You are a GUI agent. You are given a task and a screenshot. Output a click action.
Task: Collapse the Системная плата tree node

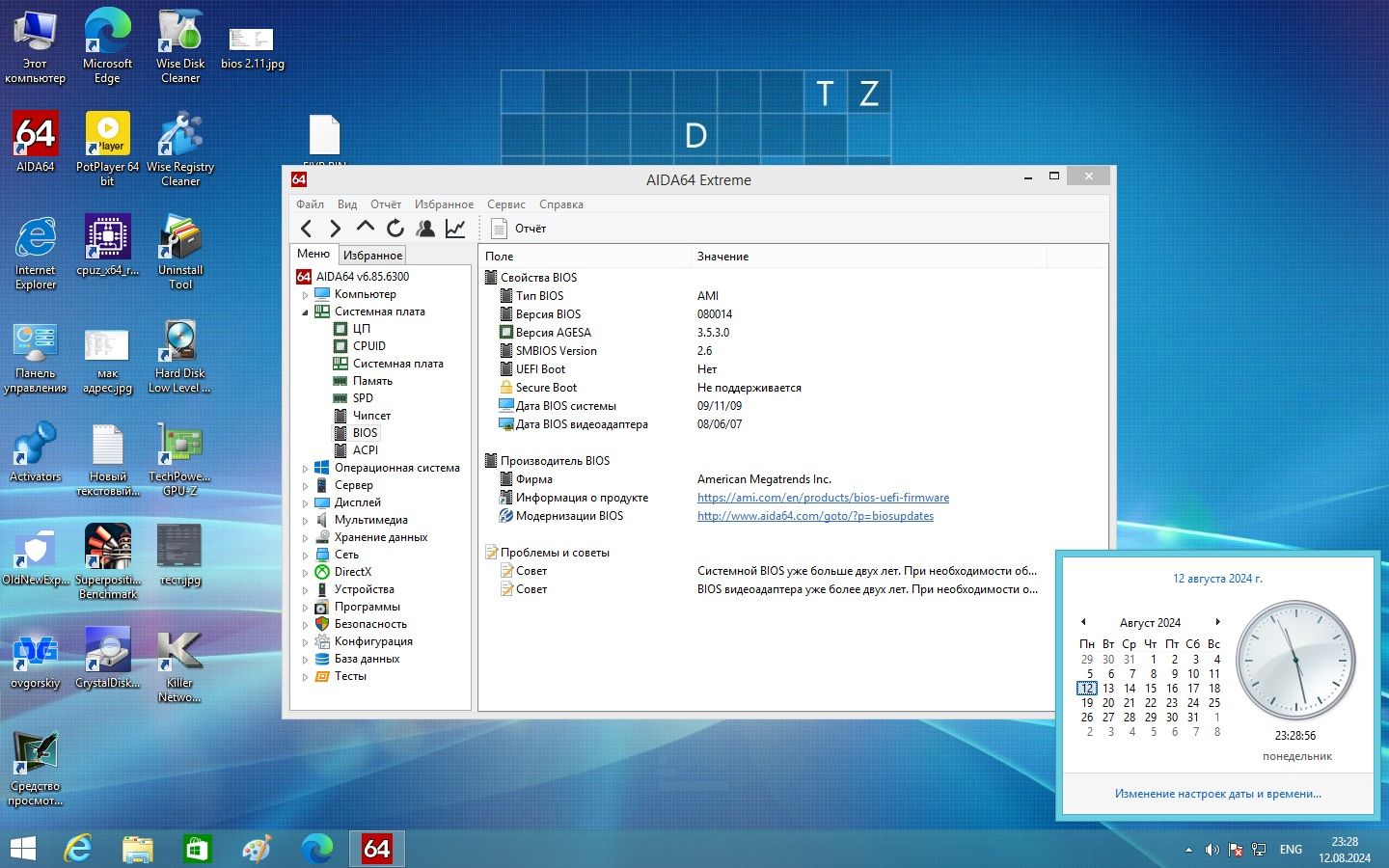point(306,312)
